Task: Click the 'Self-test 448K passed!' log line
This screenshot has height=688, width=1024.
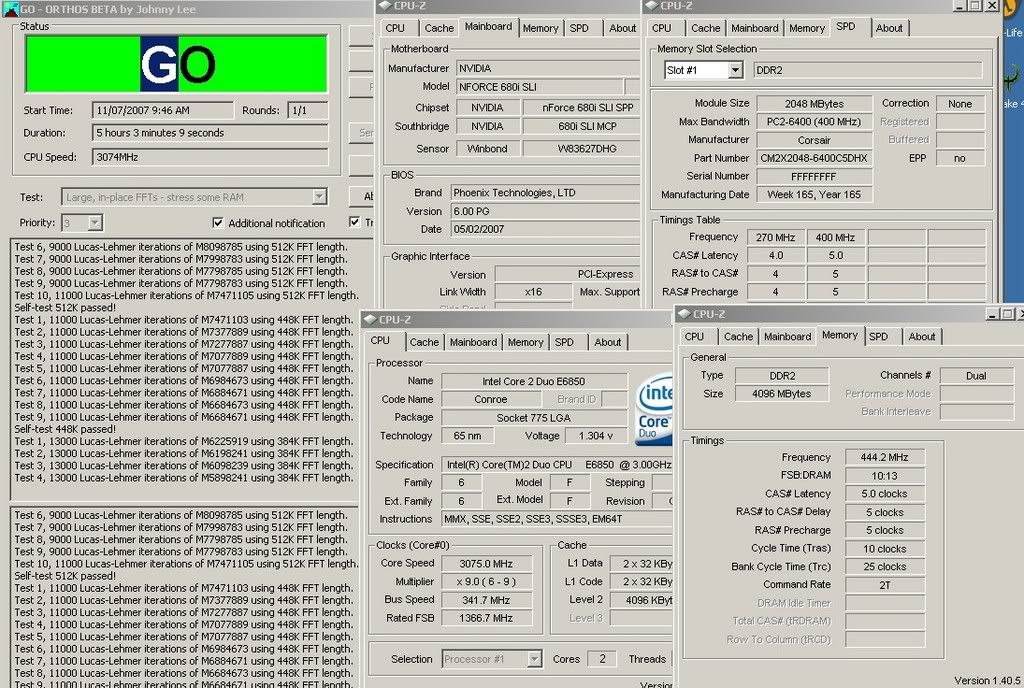Action: (x=65, y=429)
